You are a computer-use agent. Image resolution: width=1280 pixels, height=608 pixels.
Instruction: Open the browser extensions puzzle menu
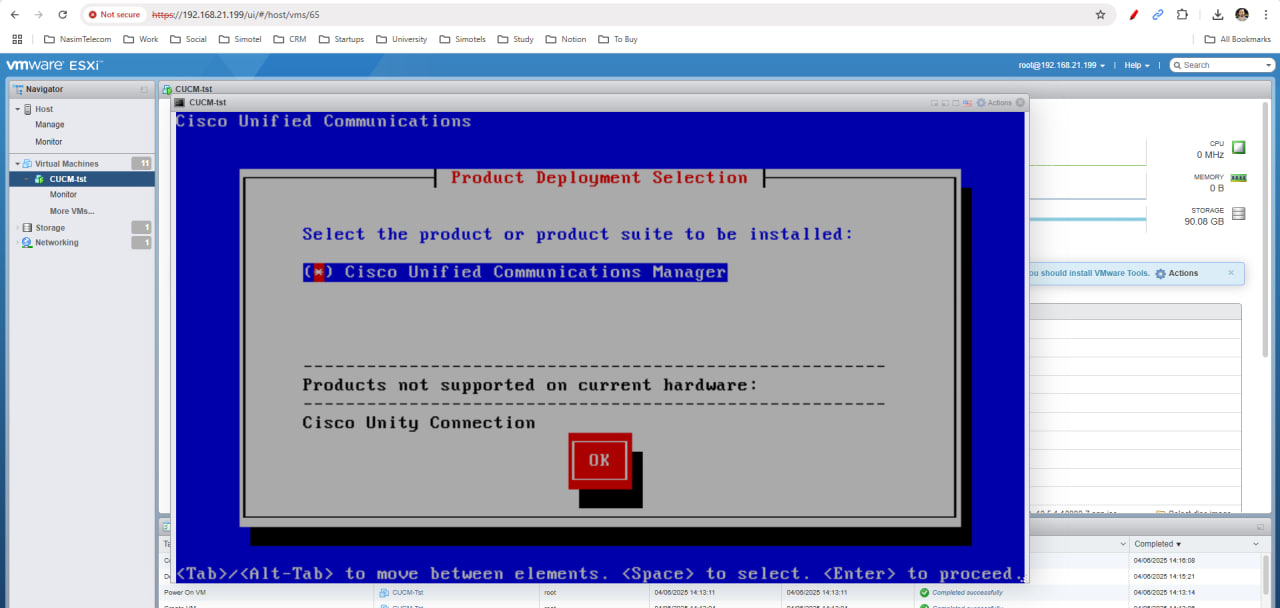[x=1182, y=15]
